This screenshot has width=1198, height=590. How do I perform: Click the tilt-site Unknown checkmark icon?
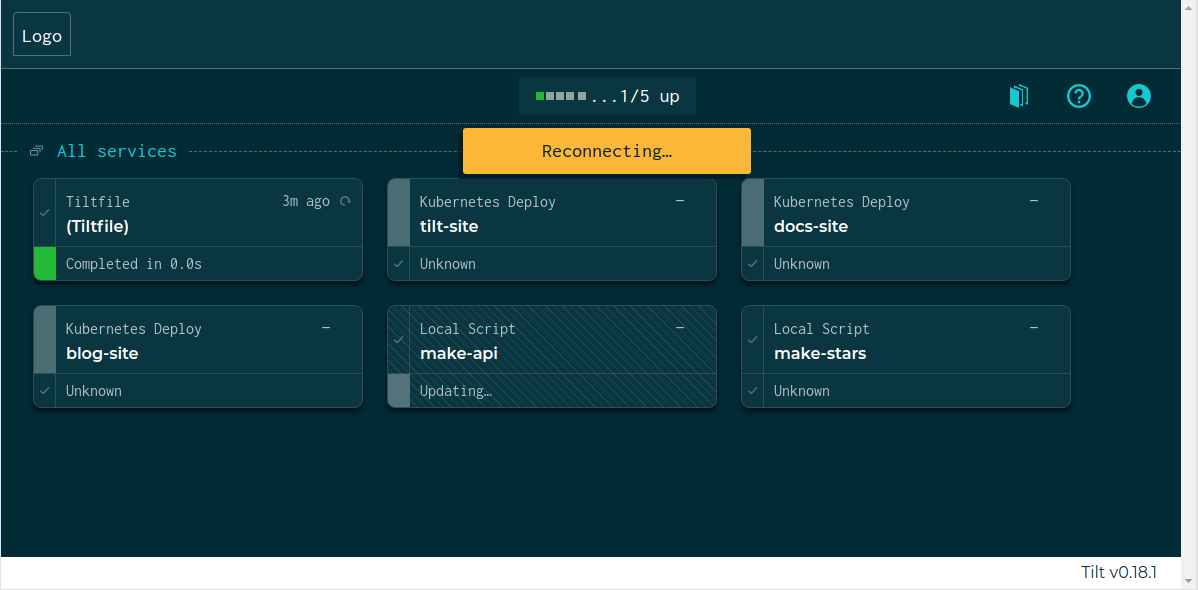[399, 264]
